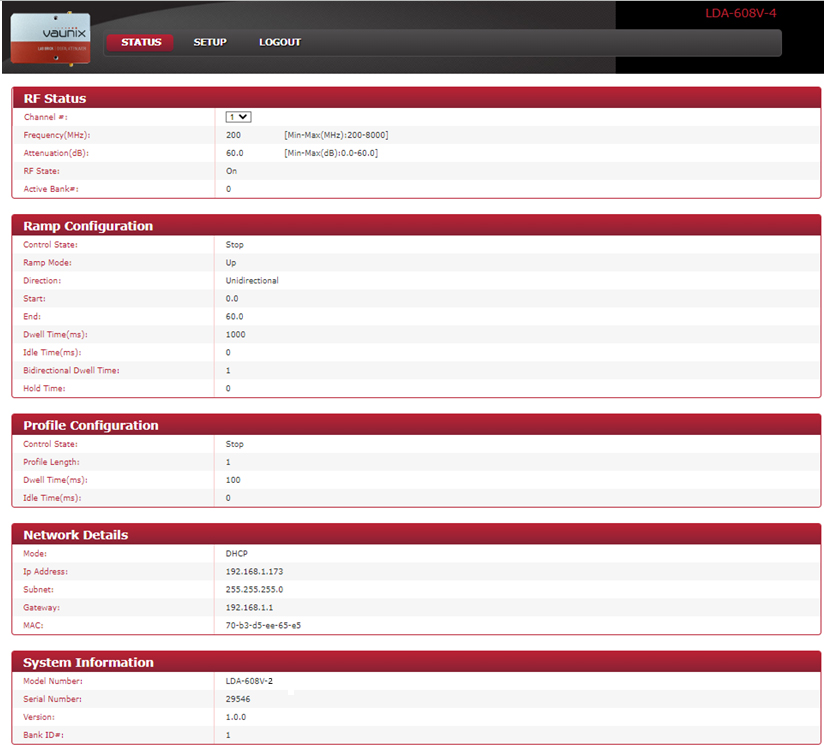Select the Unidirectional direction value
This screenshot has width=824, height=746.
pyautogui.click(x=252, y=281)
